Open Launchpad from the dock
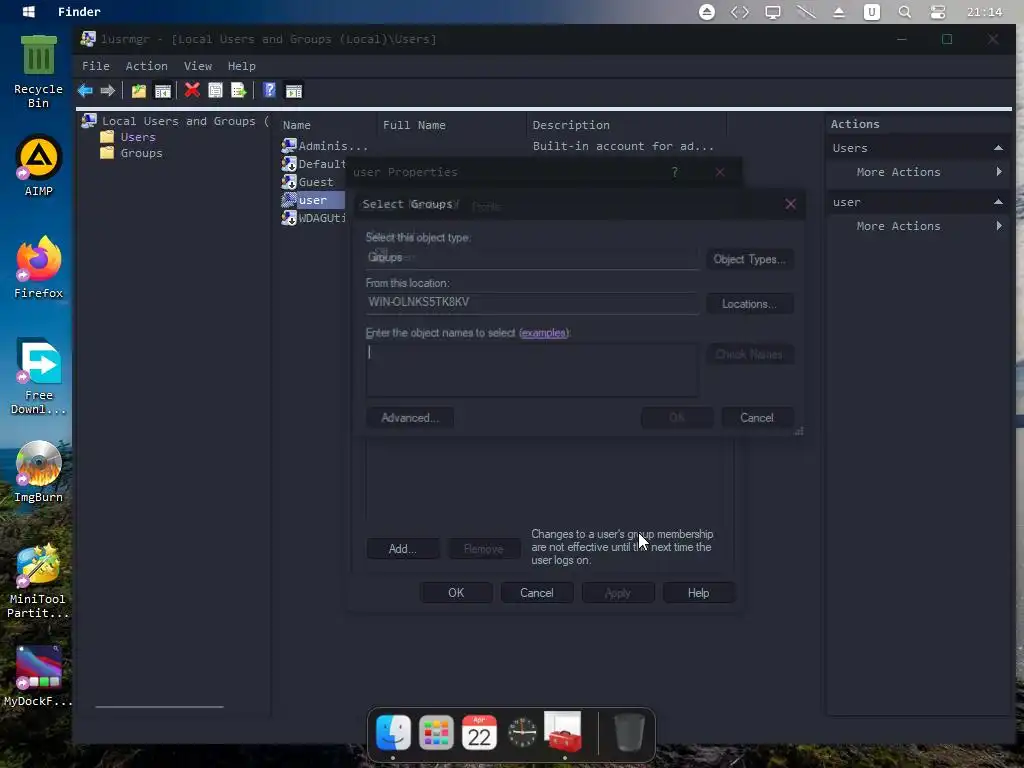Screen dimensions: 1024x768 tap(436, 733)
